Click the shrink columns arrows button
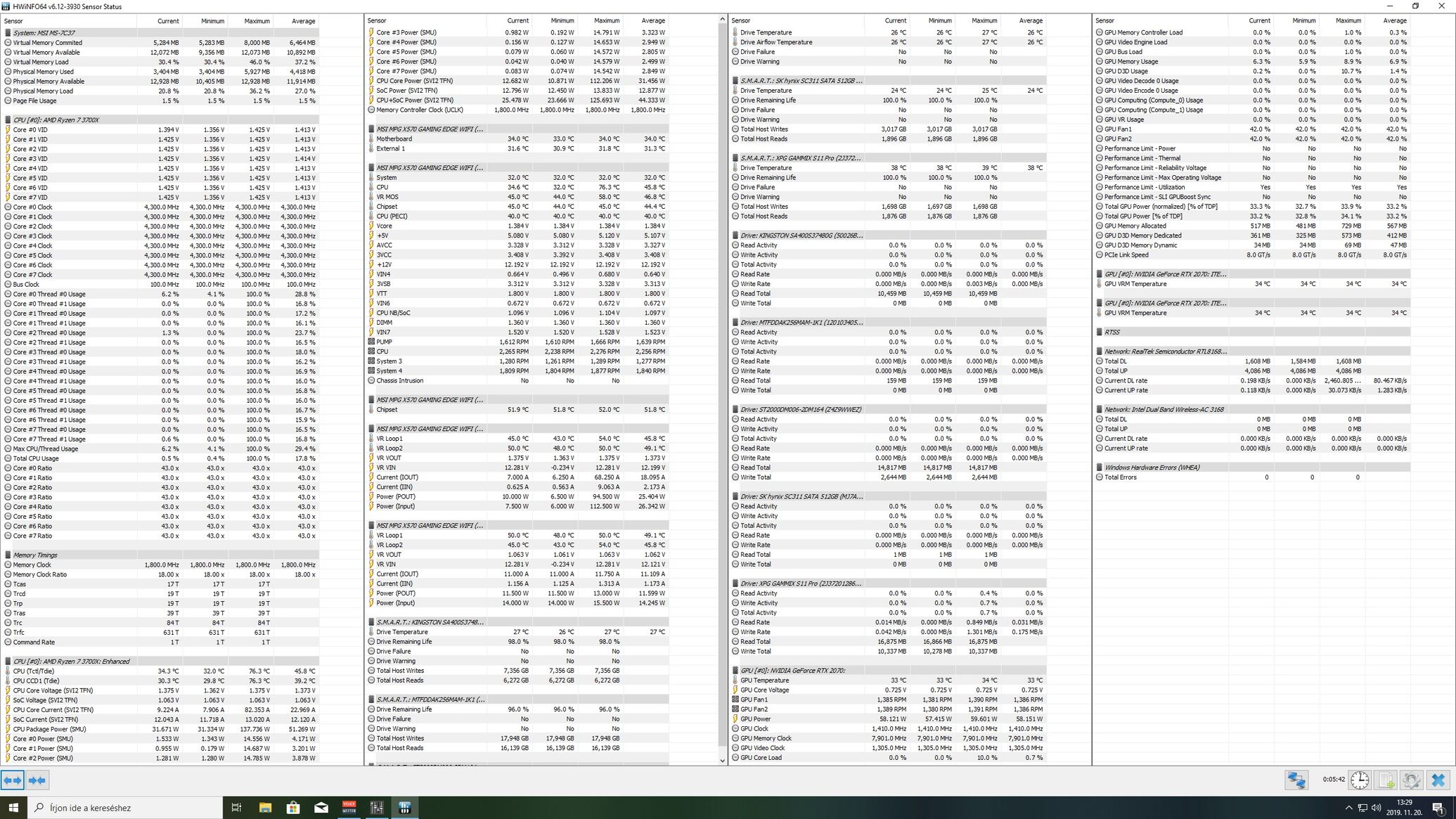The width and height of the screenshot is (1456, 819). tap(38, 780)
